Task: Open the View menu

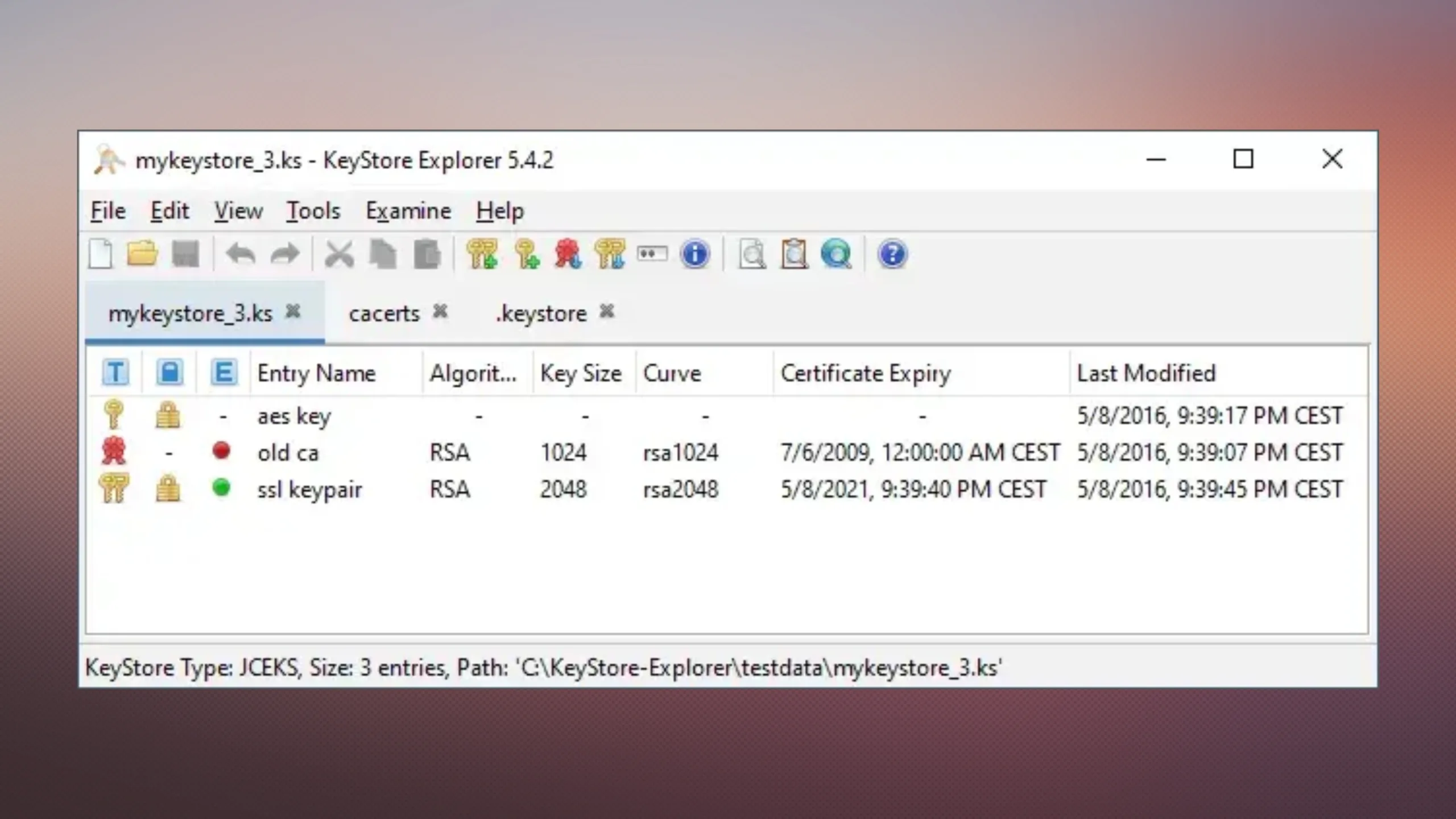Action: [238, 211]
